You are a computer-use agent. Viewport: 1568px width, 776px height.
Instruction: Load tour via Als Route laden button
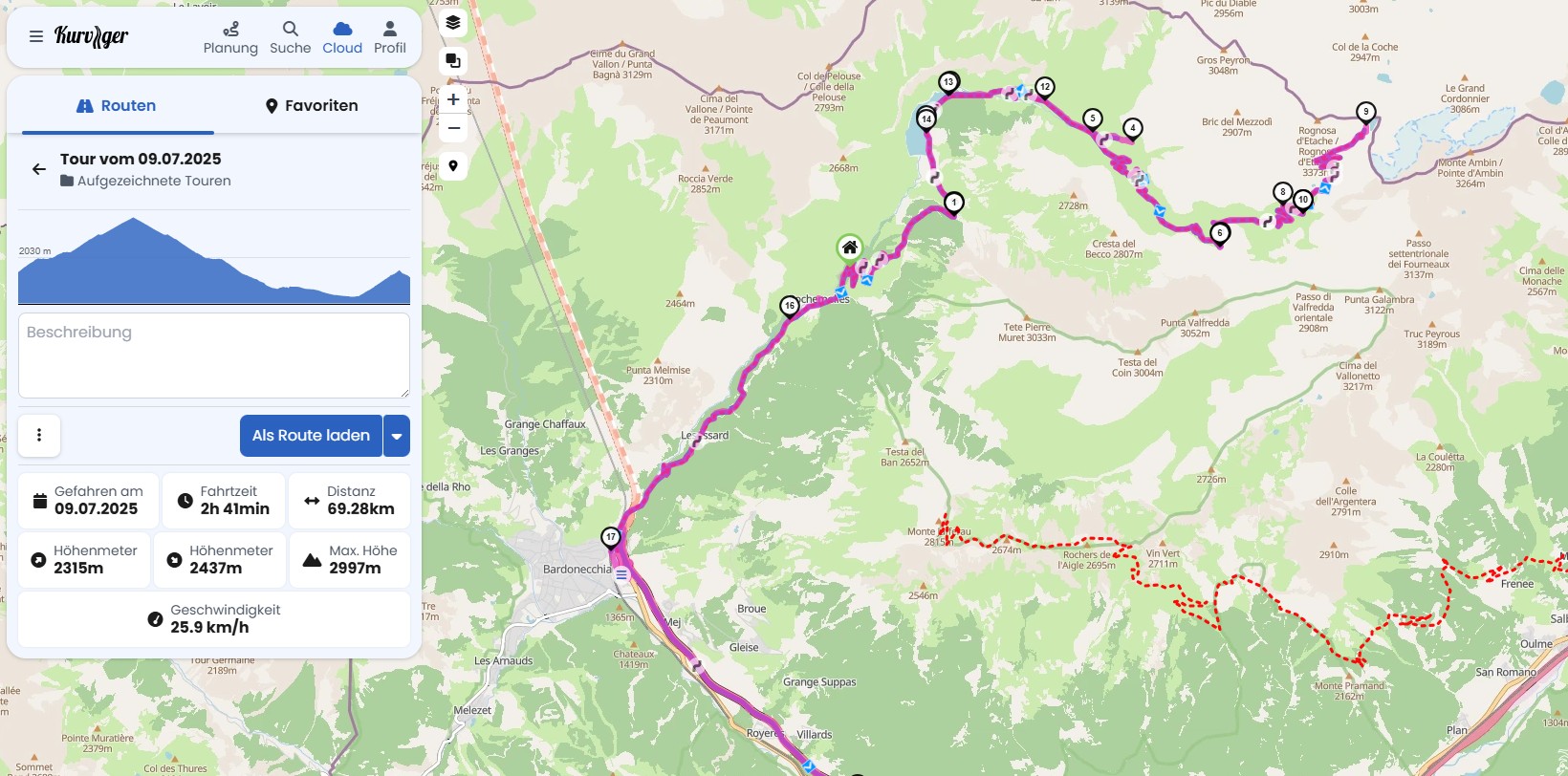tap(311, 436)
